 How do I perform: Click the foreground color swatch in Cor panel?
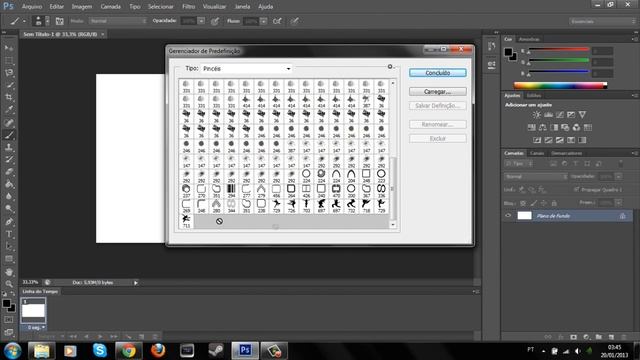click(508, 52)
